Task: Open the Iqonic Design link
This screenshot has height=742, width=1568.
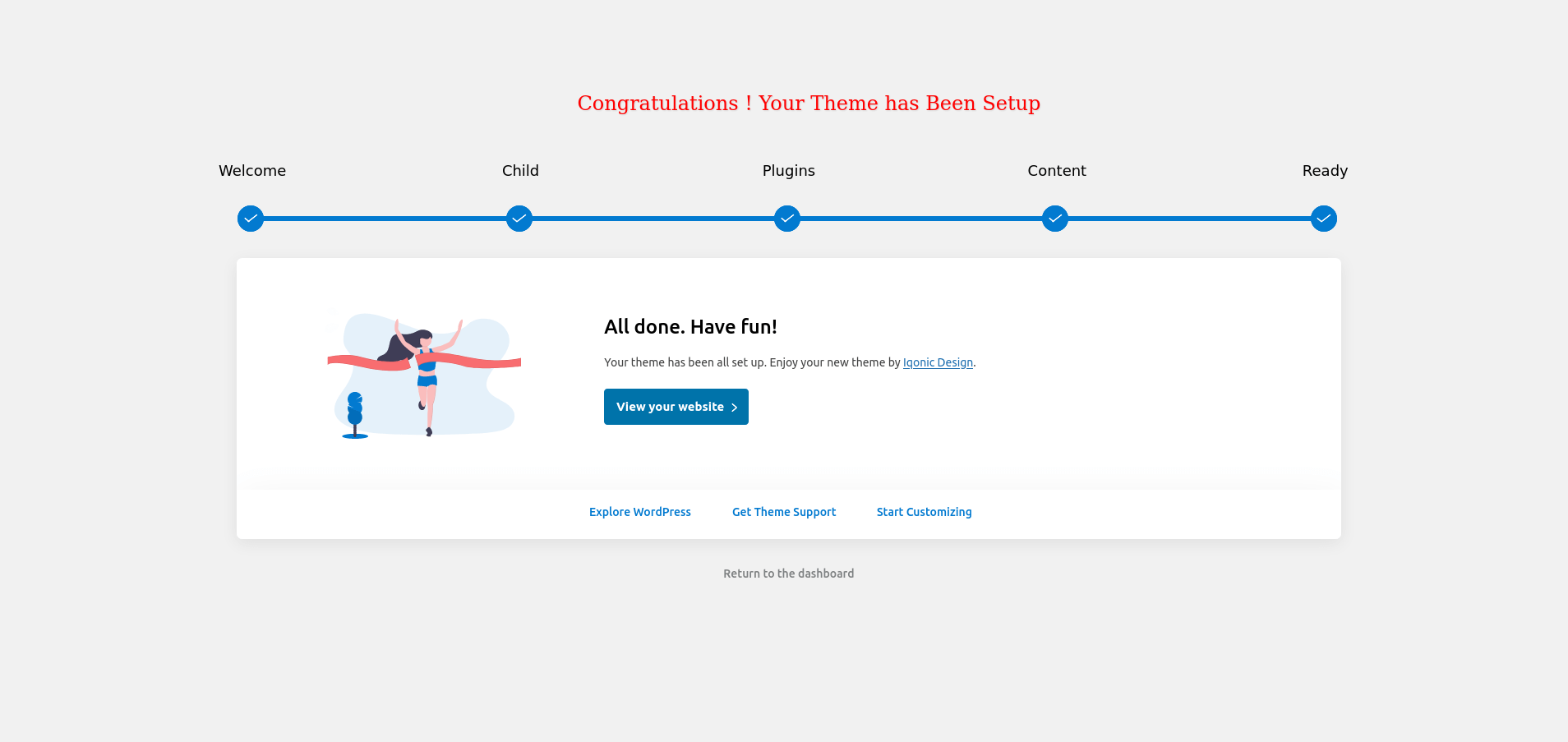Action: coord(938,362)
